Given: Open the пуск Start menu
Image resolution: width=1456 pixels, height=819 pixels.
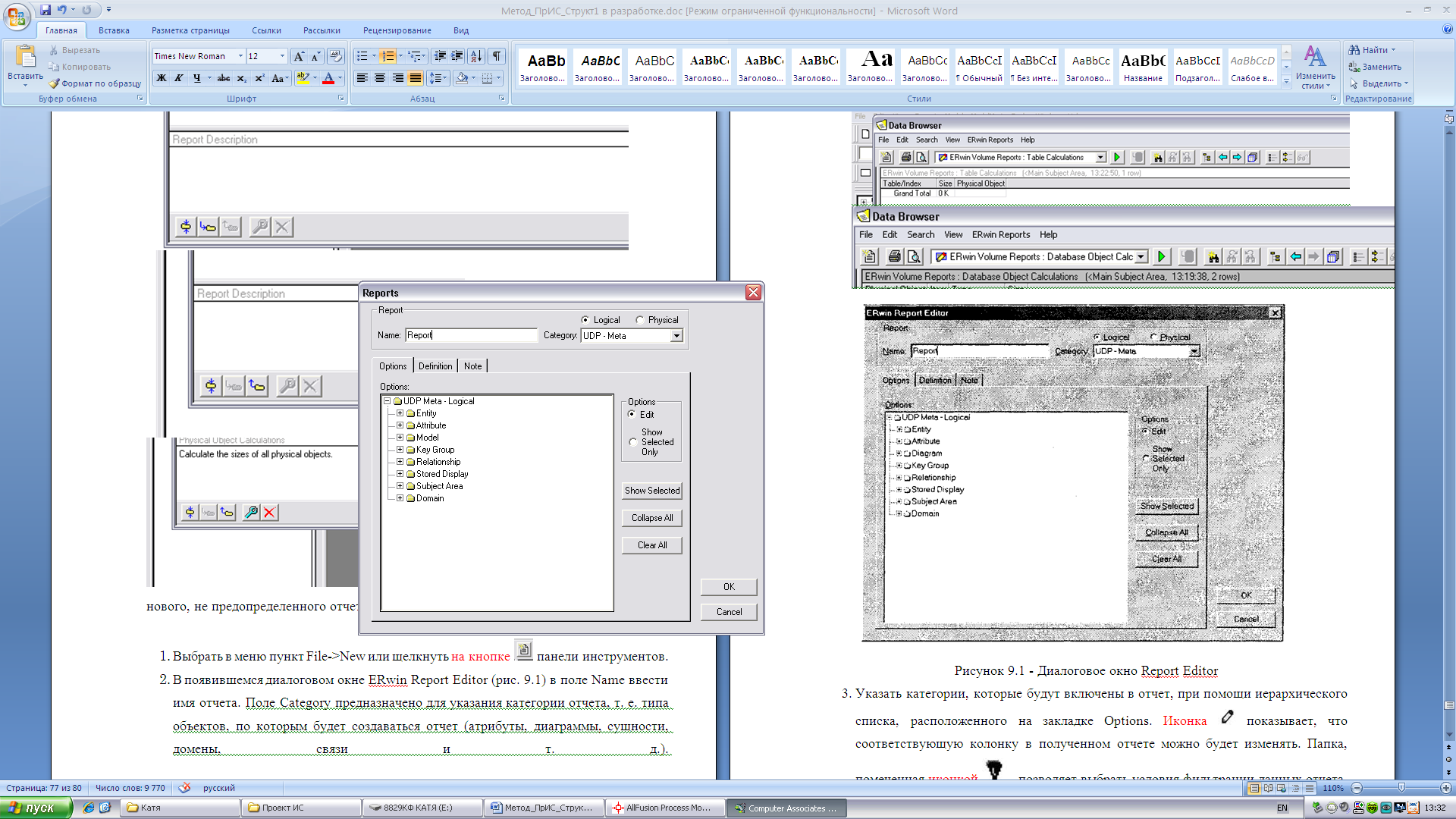Looking at the screenshot, I should [36, 808].
